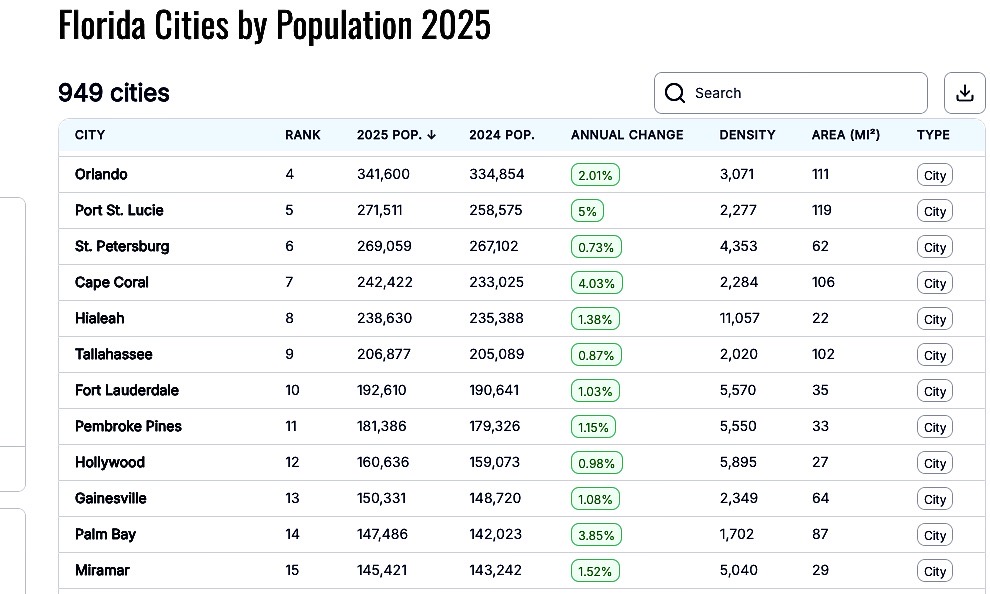Click the Area (mi²) column header
The width and height of the screenshot is (990, 594).
846,135
